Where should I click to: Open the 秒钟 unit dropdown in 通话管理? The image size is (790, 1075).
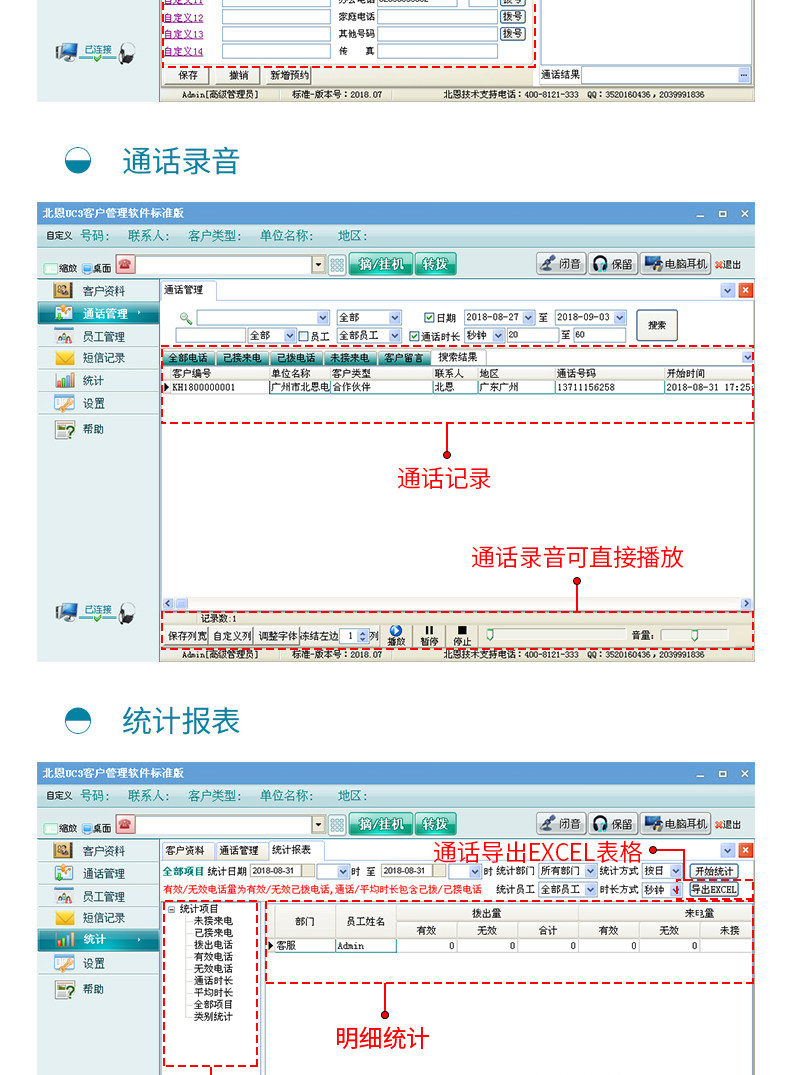click(x=498, y=336)
